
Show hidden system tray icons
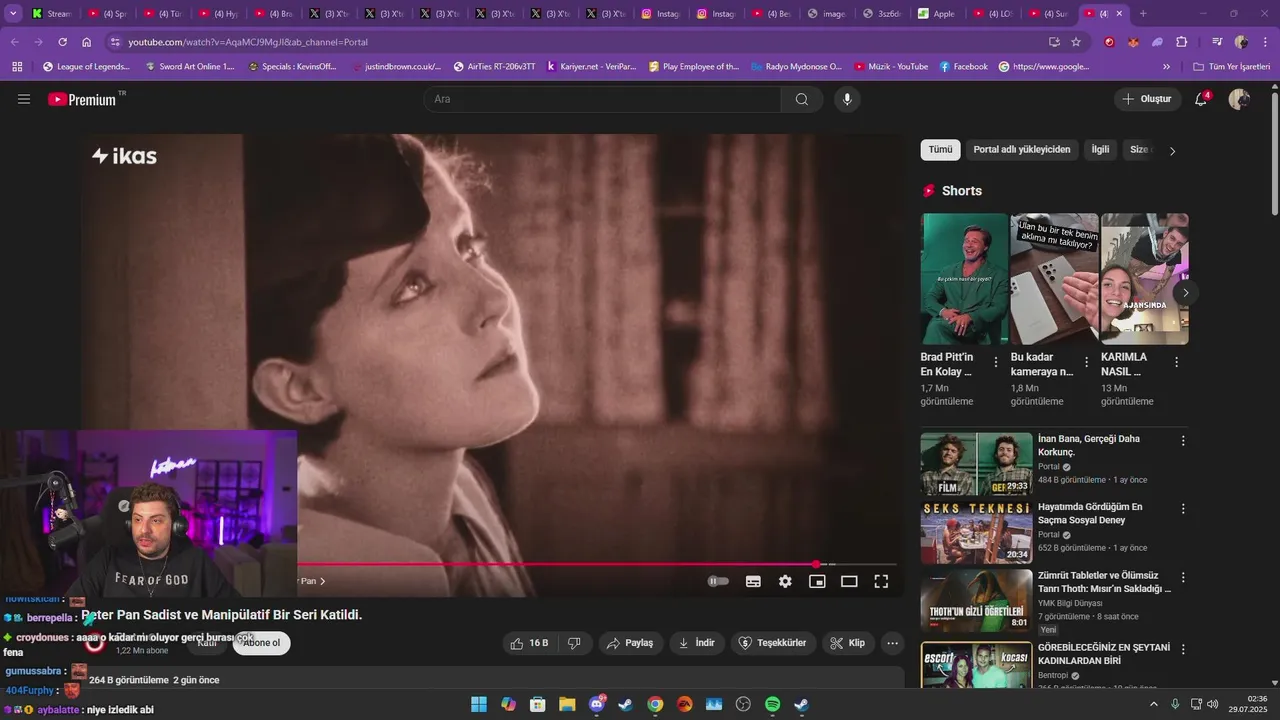1153,704
